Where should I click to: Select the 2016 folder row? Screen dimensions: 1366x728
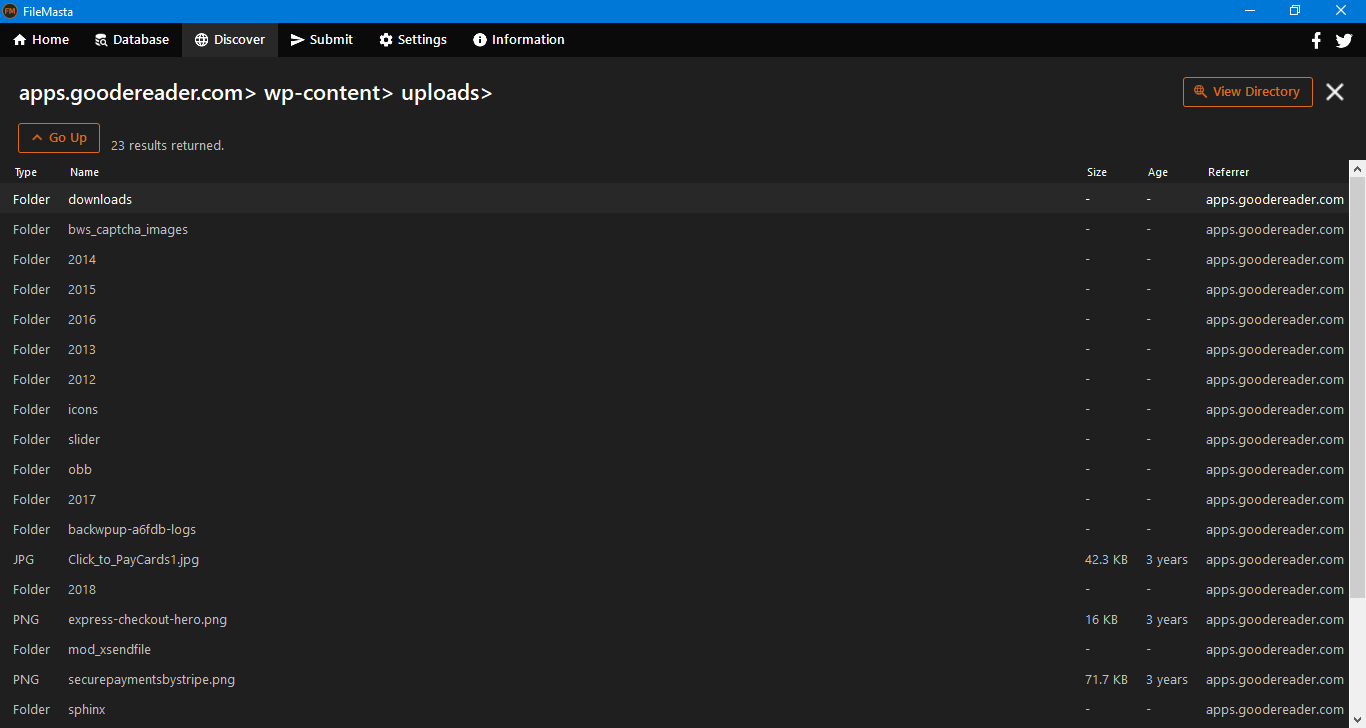(675, 319)
